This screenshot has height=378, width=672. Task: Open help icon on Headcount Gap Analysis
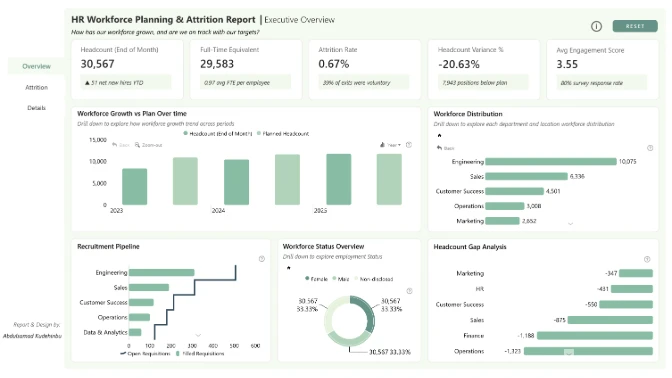tap(647, 259)
